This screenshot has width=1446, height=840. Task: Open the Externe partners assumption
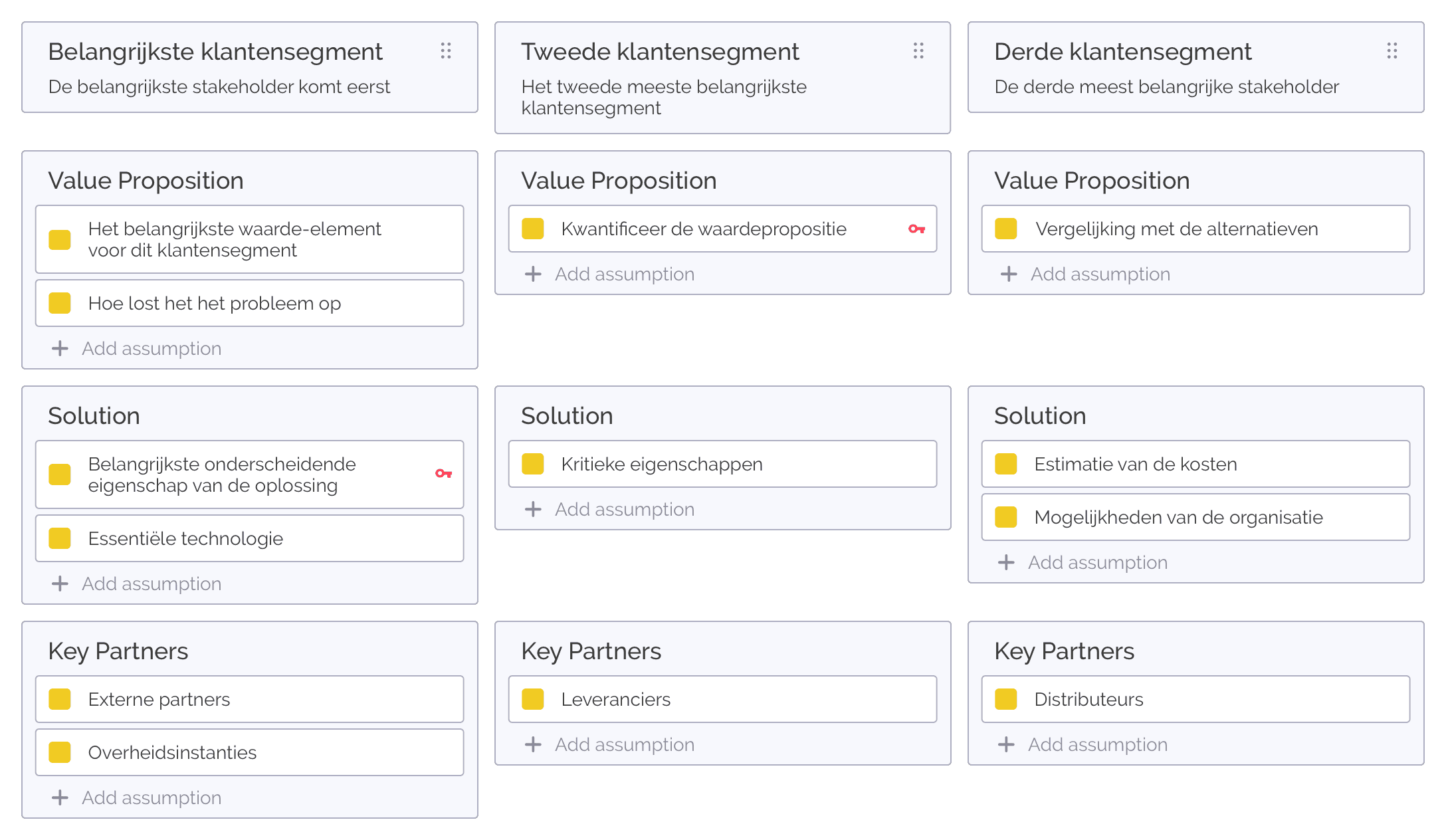249,699
